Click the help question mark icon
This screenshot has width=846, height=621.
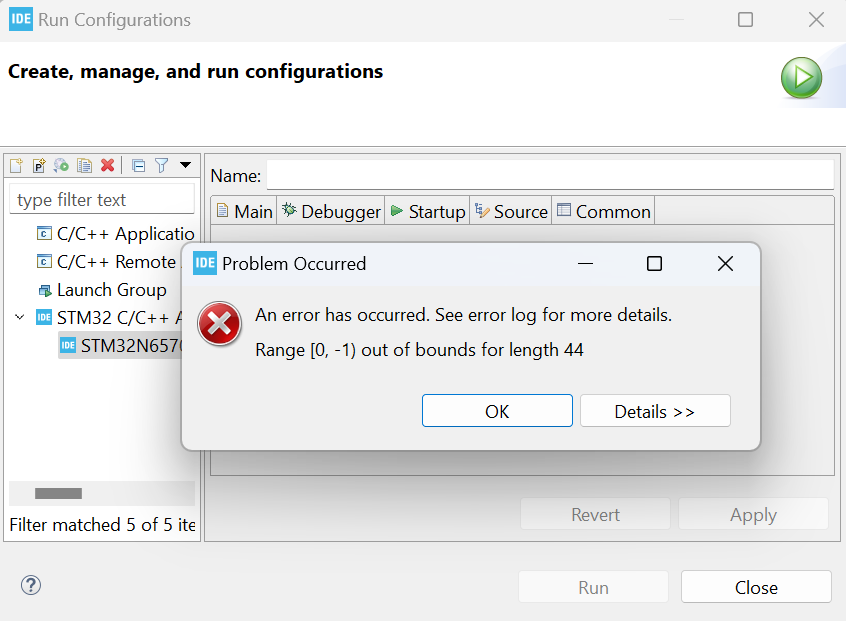pyautogui.click(x=31, y=586)
